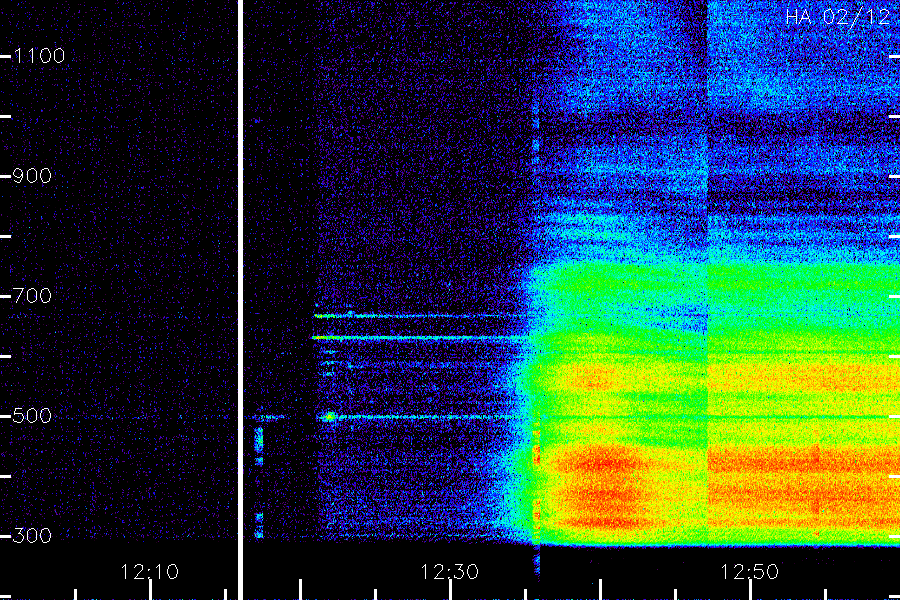Click the white vertical time marker line

tap(240, 300)
